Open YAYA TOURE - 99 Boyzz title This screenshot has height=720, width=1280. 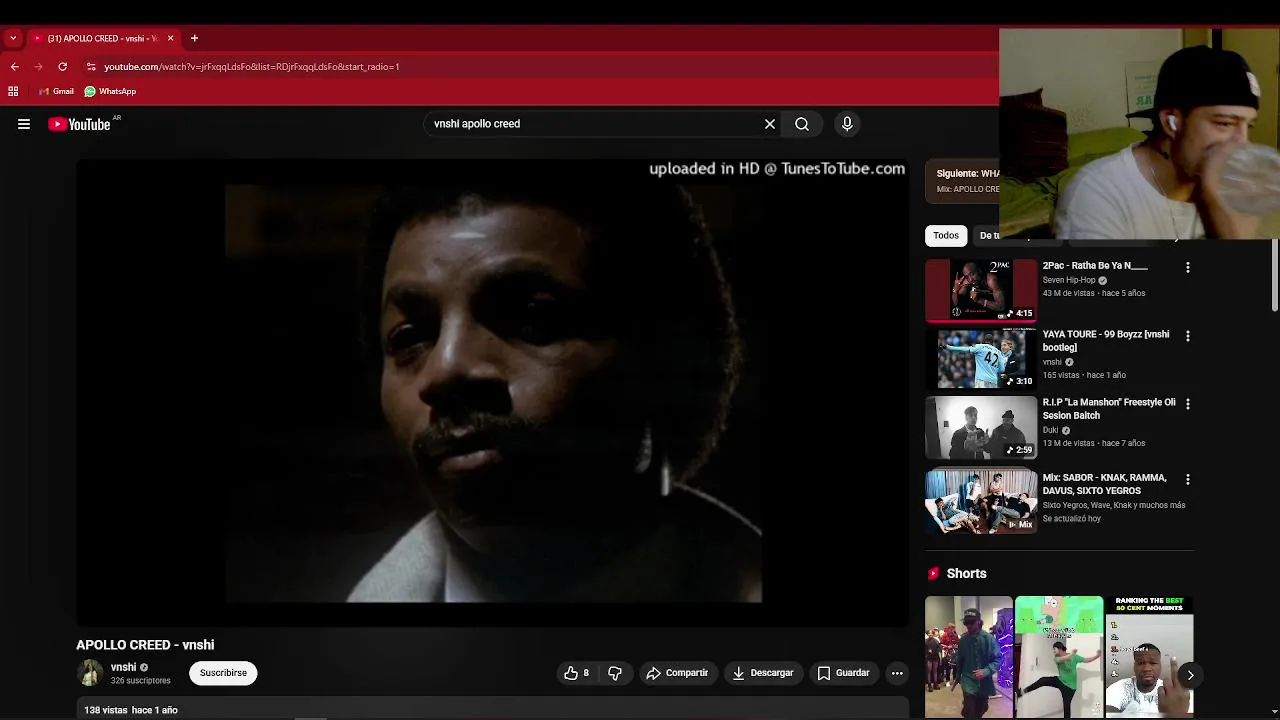1106,341
